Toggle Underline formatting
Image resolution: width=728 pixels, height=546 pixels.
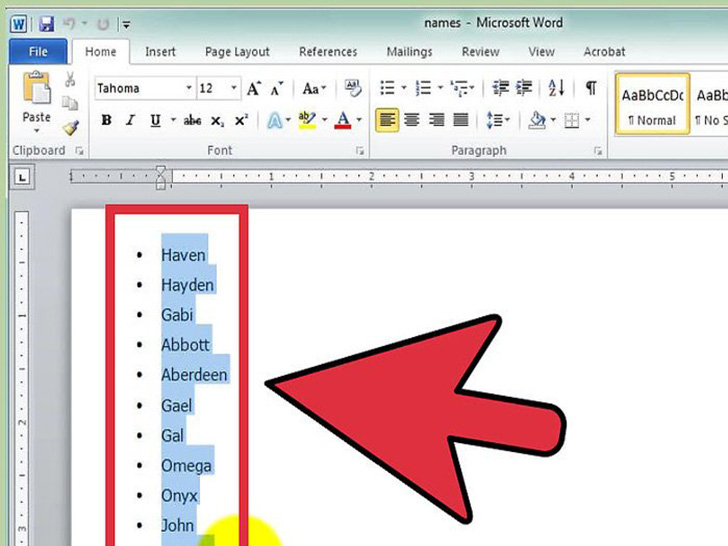pos(155,120)
